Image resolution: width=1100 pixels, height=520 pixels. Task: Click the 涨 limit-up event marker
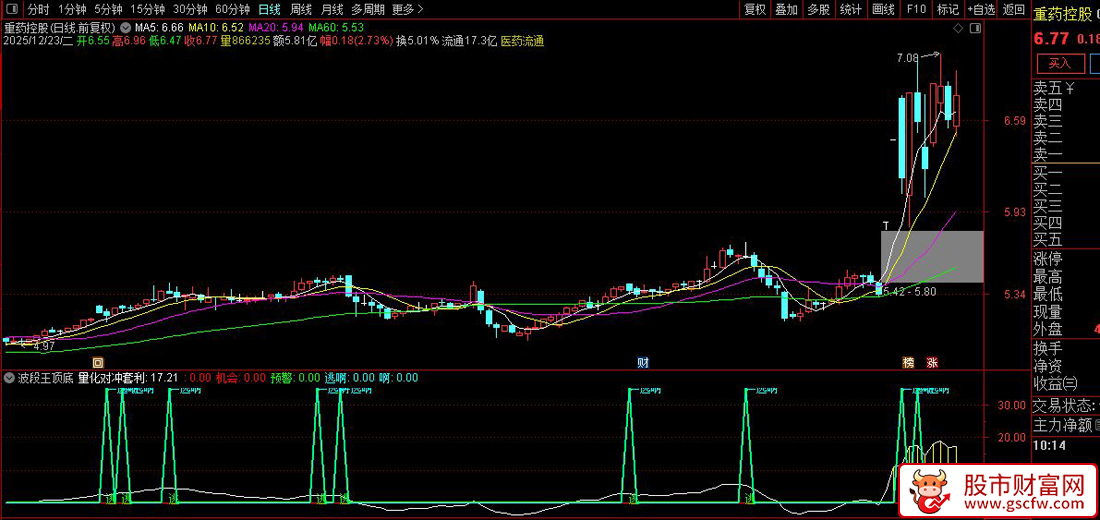coord(932,363)
